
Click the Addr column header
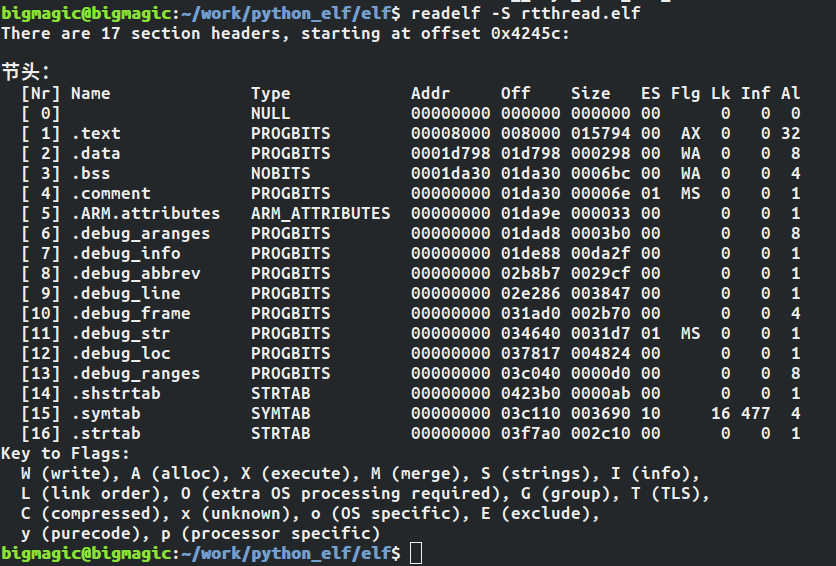pyautogui.click(x=431, y=94)
